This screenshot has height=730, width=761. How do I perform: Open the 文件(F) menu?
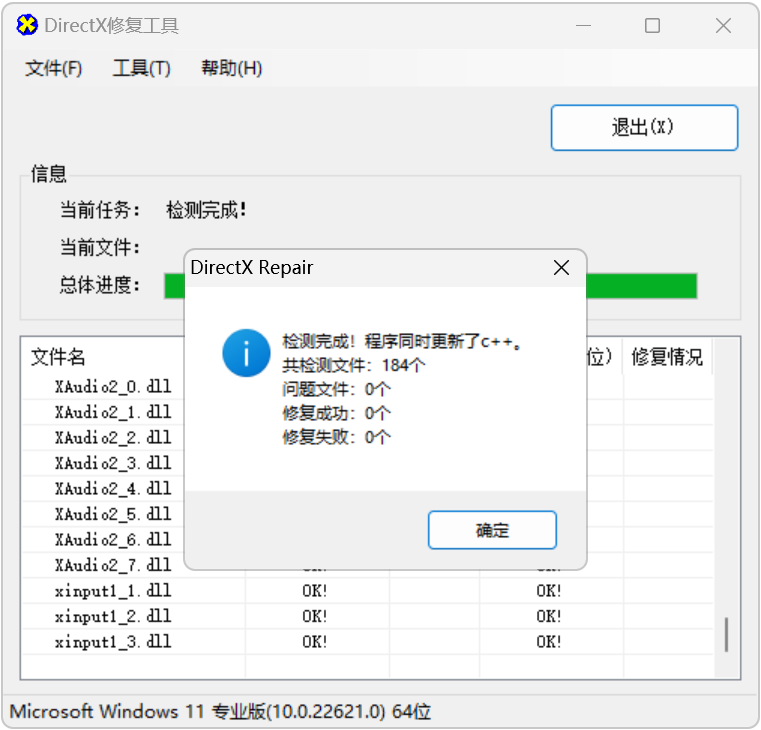coord(54,68)
